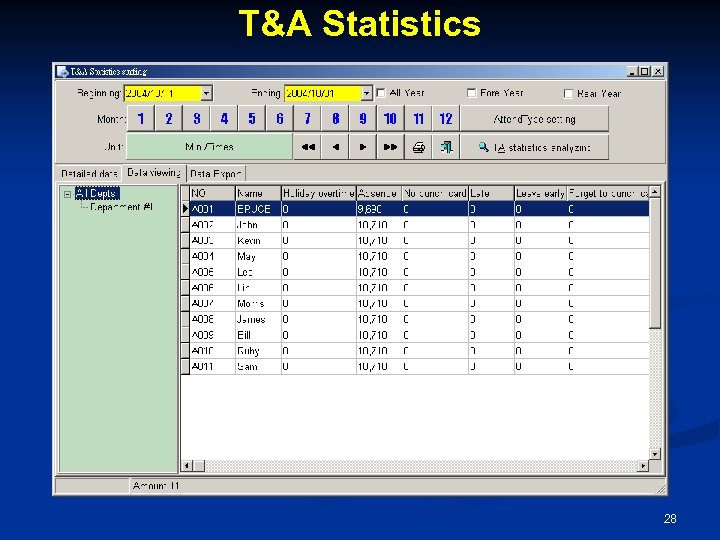Image resolution: width=720 pixels, height=540 pixels.
Task: Maximize the T&A Statistics setting window
Action: 645,72
